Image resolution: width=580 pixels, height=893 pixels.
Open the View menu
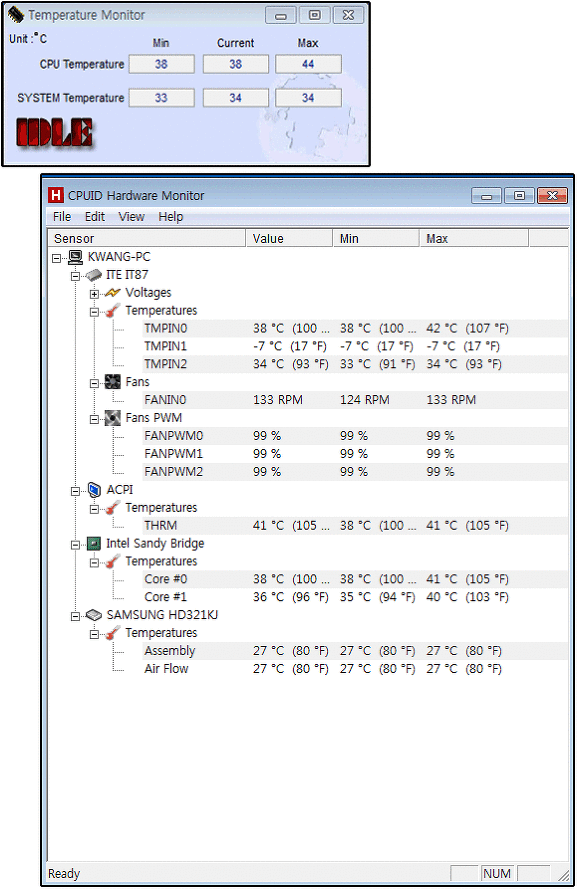[132, 217]
